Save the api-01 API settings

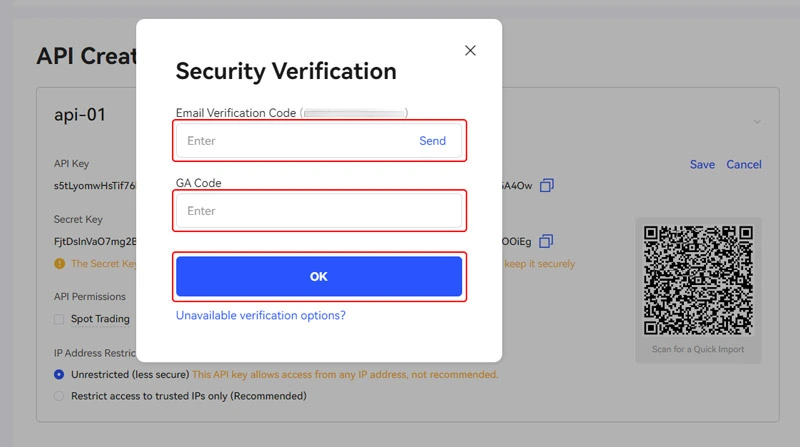coord(702,164)
